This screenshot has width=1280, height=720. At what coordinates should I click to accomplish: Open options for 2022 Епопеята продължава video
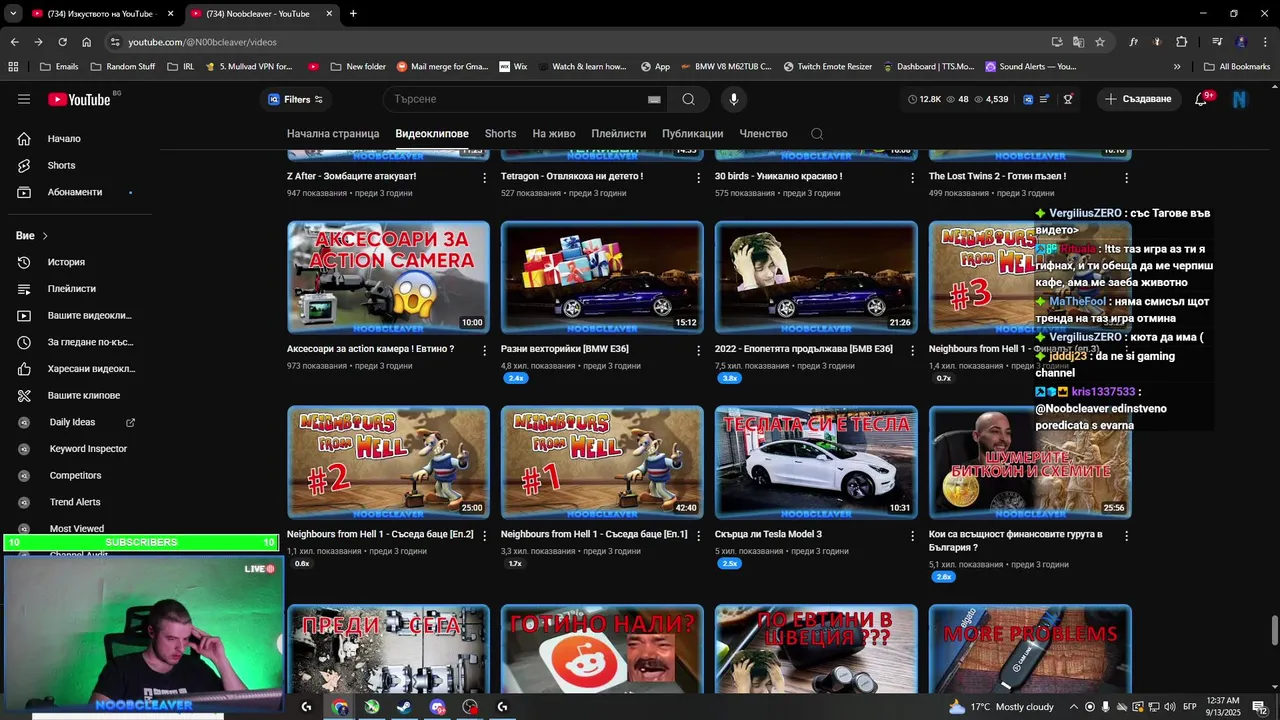912,350
